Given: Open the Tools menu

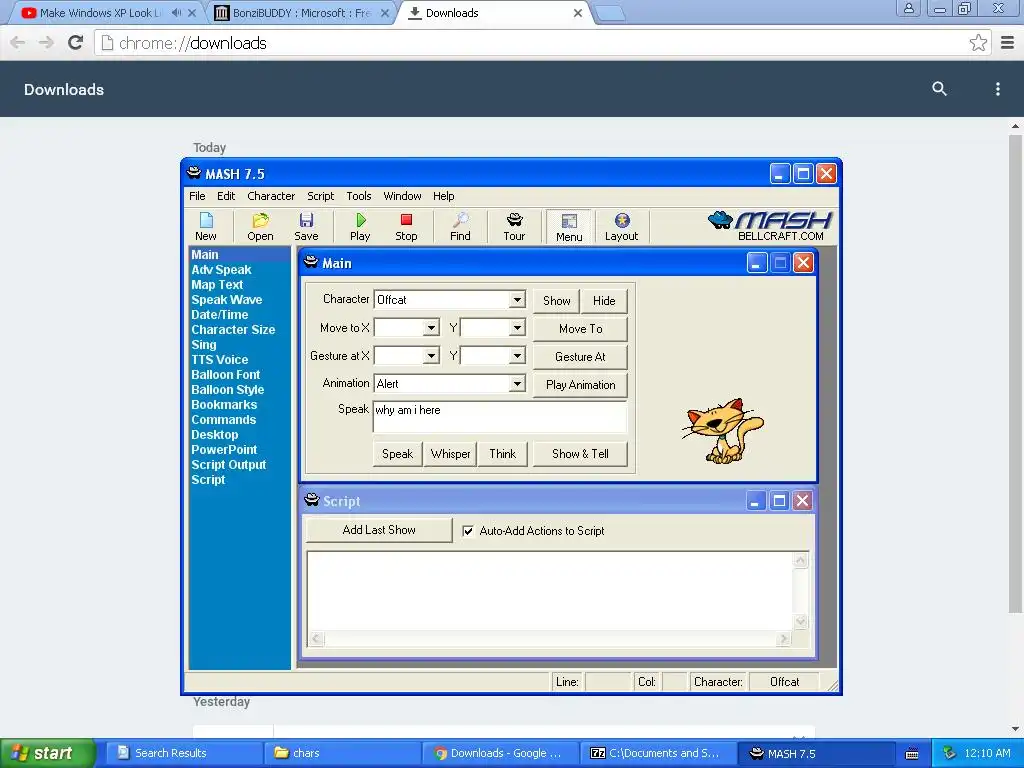Looking at the screenshot, I should [x=359, y=196].
